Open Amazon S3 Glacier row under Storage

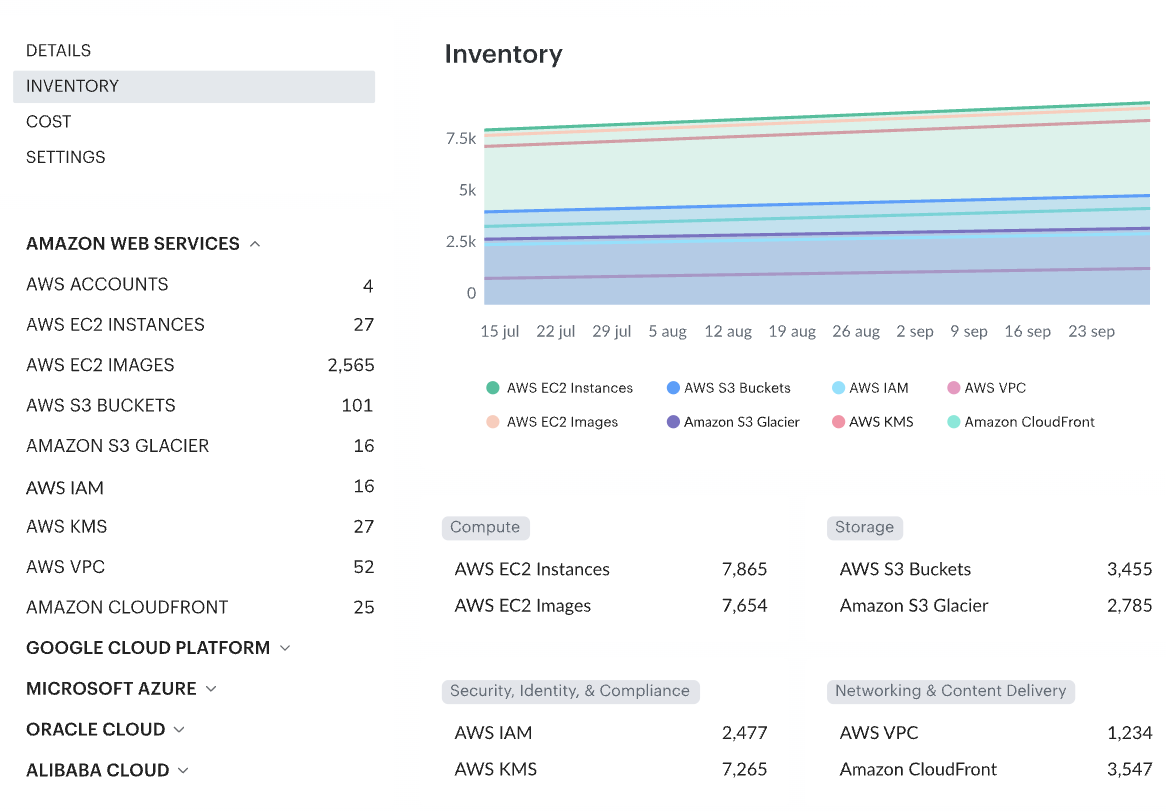click(x=996, y=606)
